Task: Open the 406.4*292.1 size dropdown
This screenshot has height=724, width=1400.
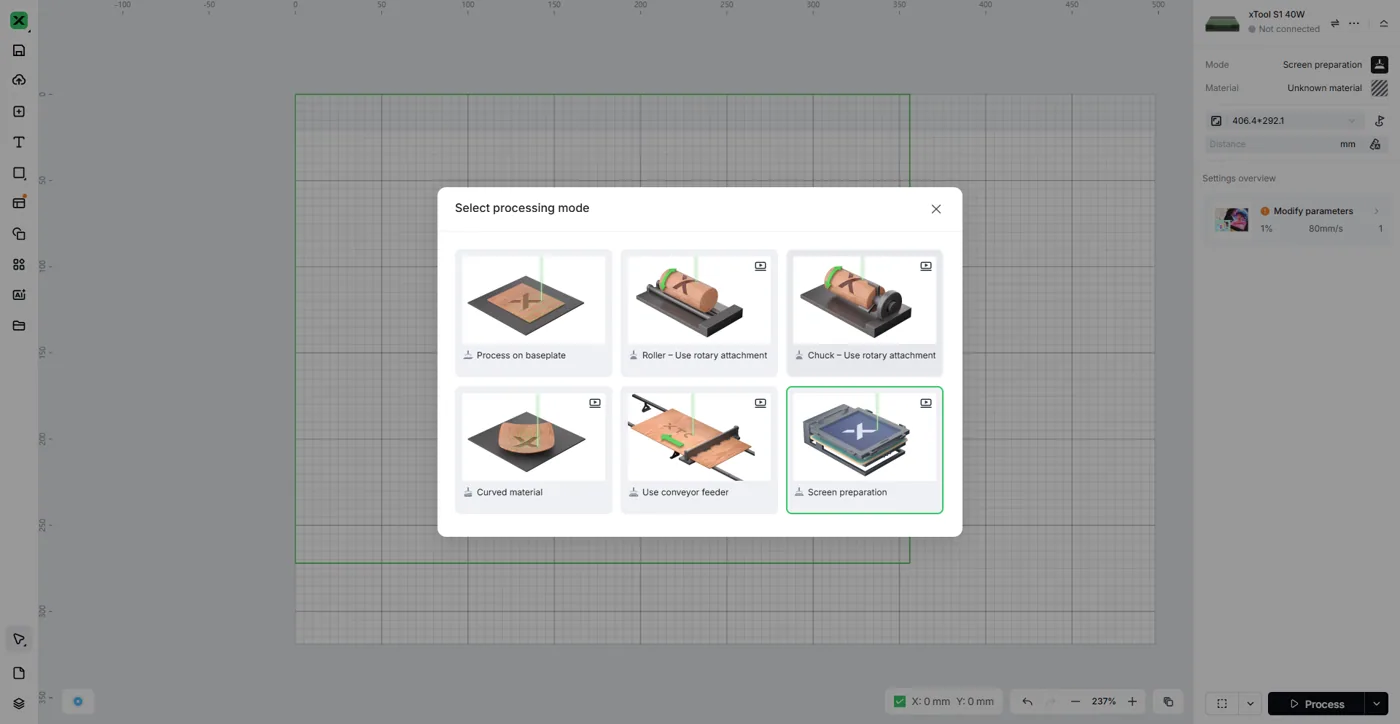Action: pyautogui.click(x=1284, y=121)
